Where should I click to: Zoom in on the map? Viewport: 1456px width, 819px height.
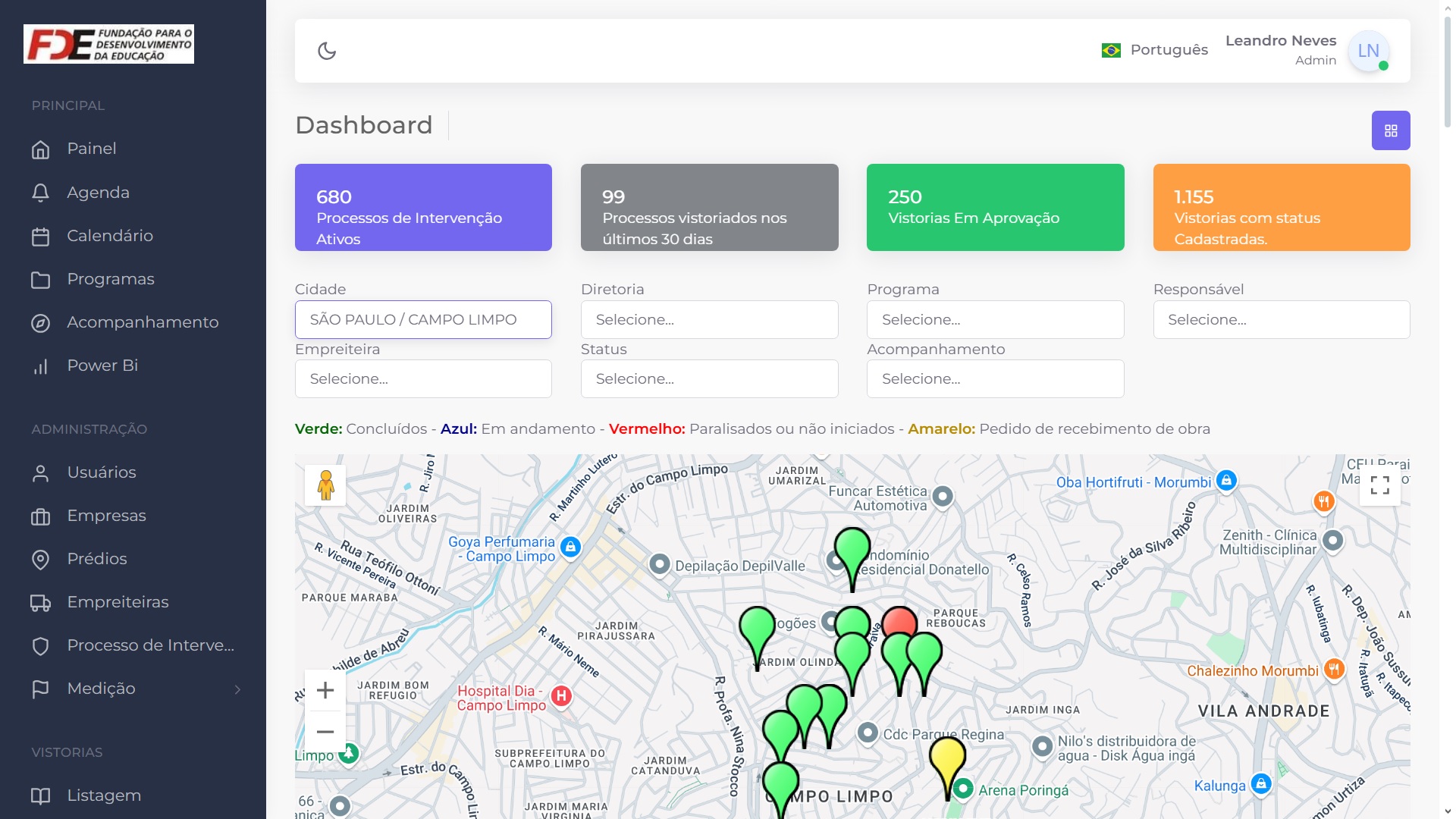point(325,690)
